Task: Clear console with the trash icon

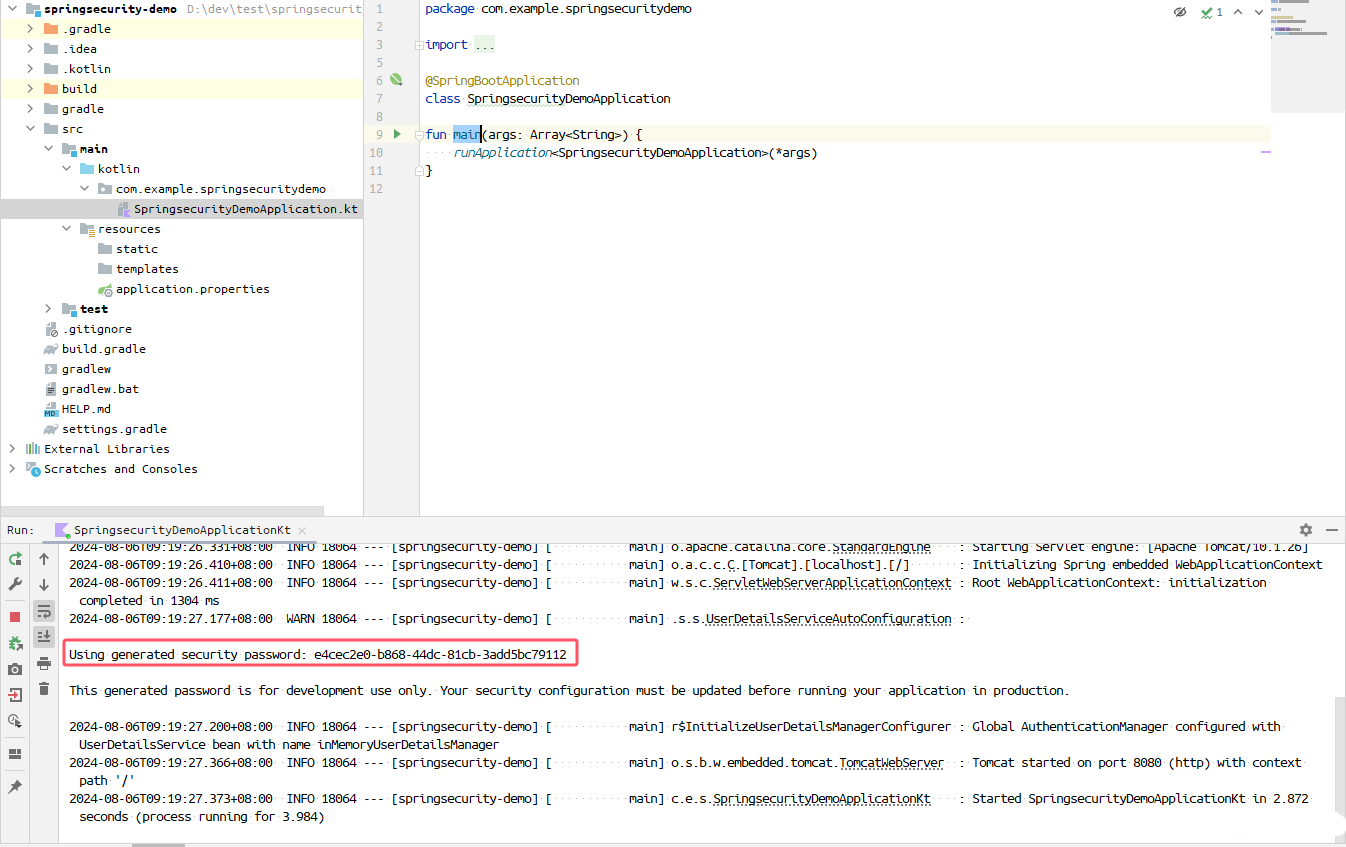Action: (44, 688)
